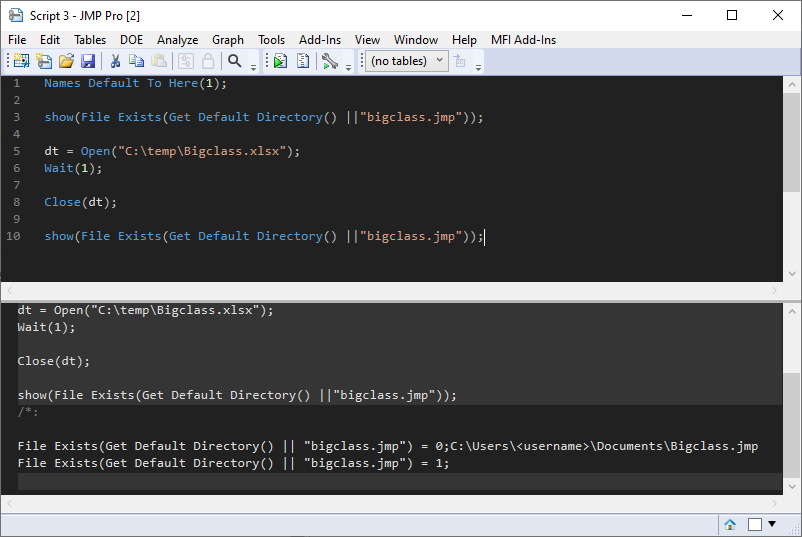Open the black triangle menu in the status bar
Screen dimensions: 802x537
pyautogui.click(x=772, y=524)
